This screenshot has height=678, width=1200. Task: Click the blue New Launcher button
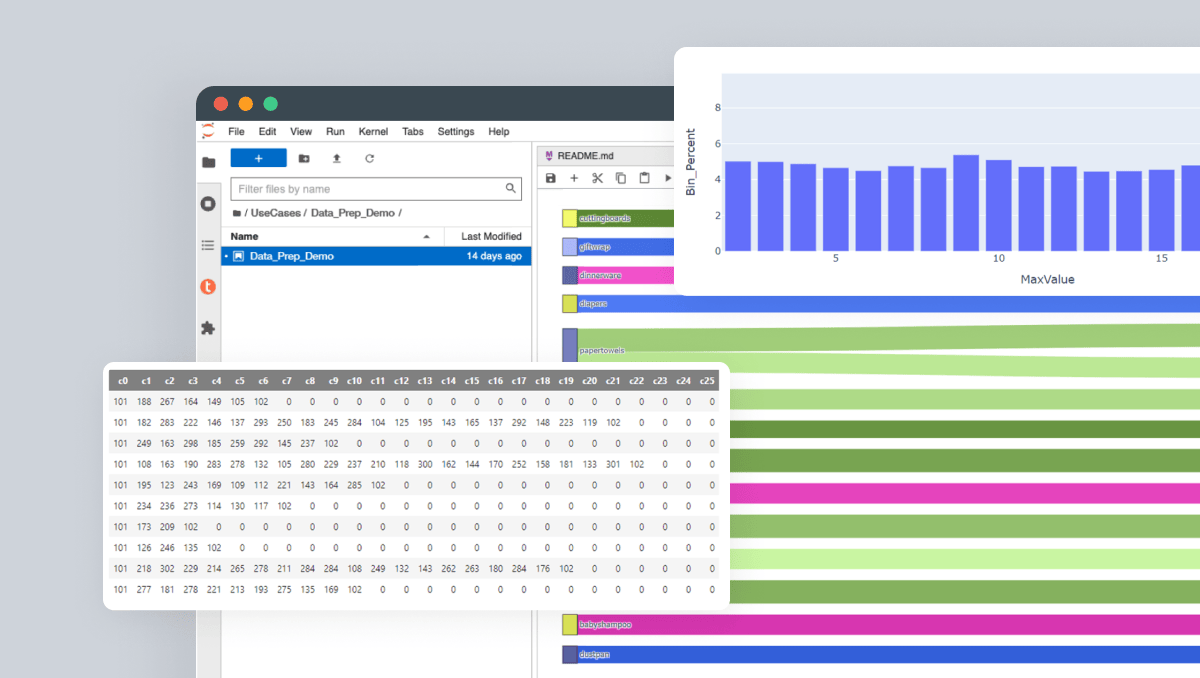(258, 158)
